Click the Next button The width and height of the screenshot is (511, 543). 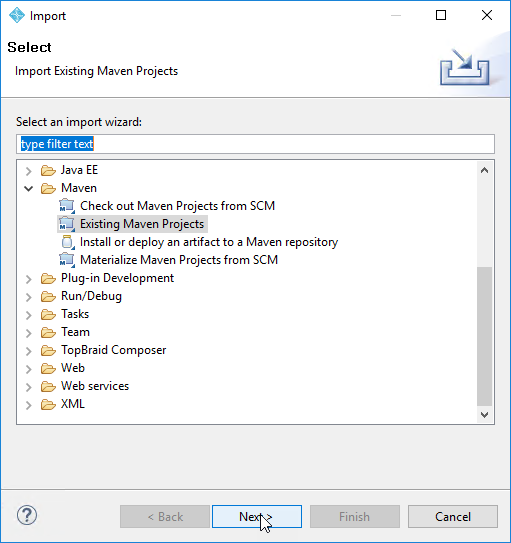257,516
